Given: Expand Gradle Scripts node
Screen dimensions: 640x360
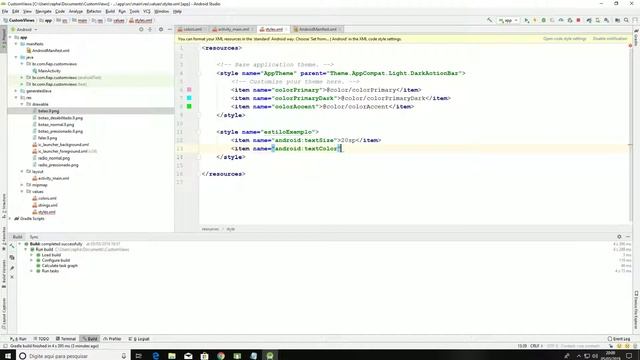Looking at the screenshot, I should click(x=11, y=218).
